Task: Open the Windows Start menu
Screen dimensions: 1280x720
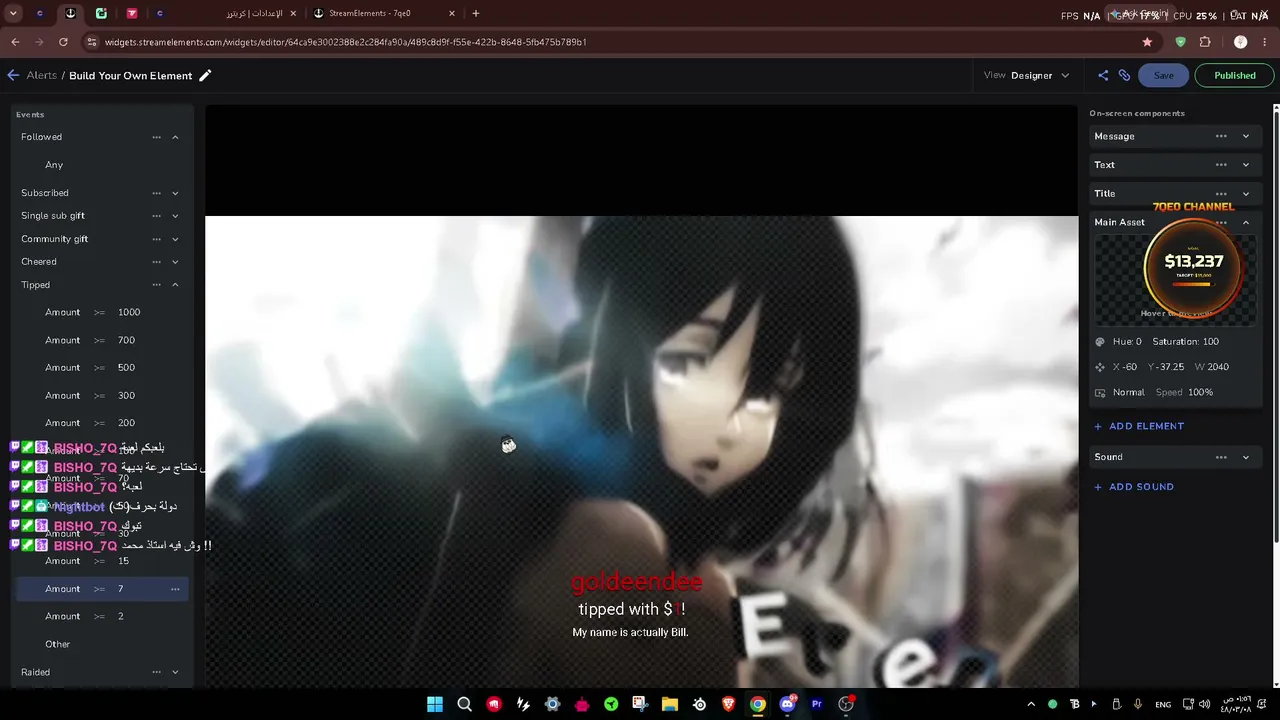Action: click(x=435, y=704)
